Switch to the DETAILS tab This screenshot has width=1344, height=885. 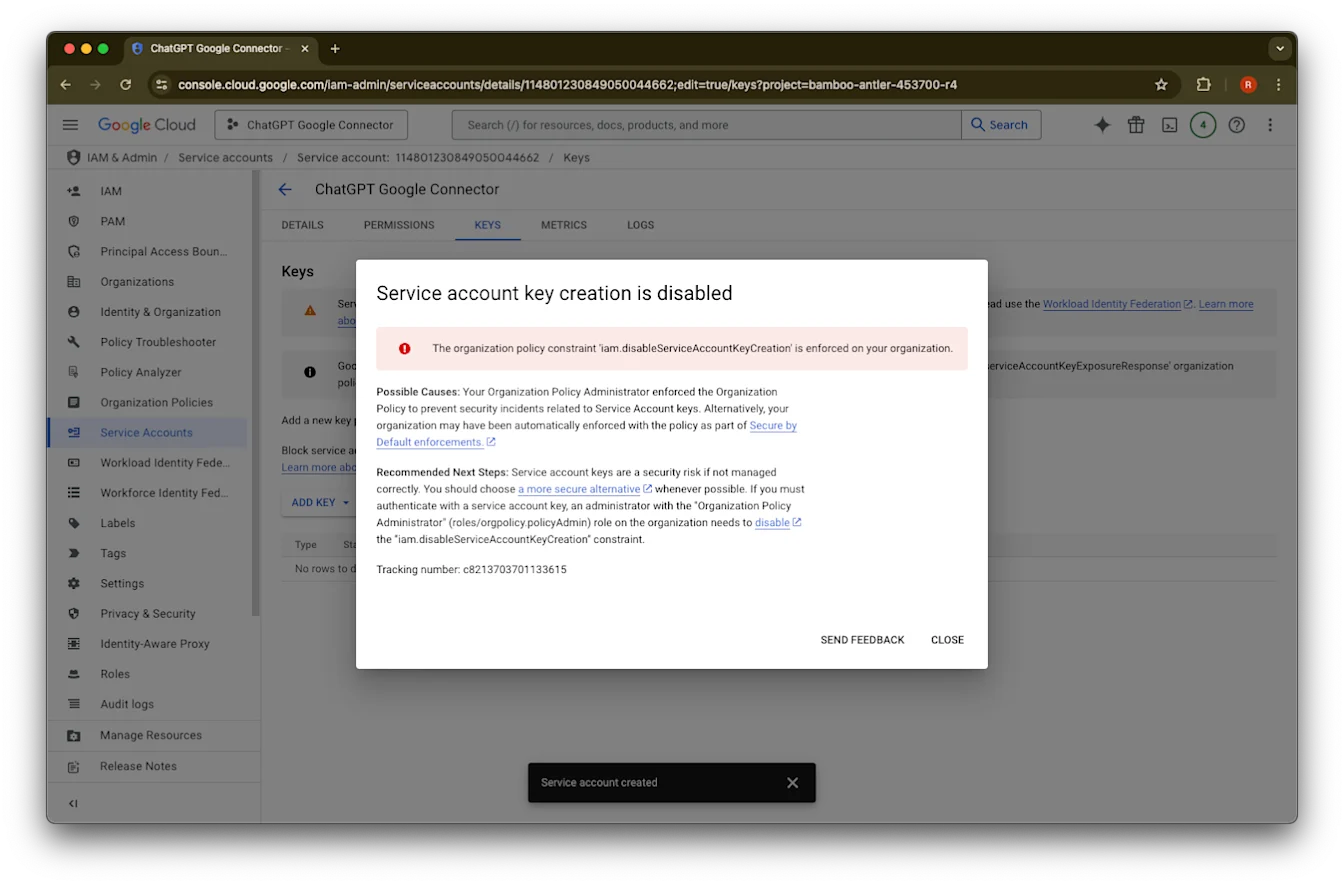click(x=302, y=225)
